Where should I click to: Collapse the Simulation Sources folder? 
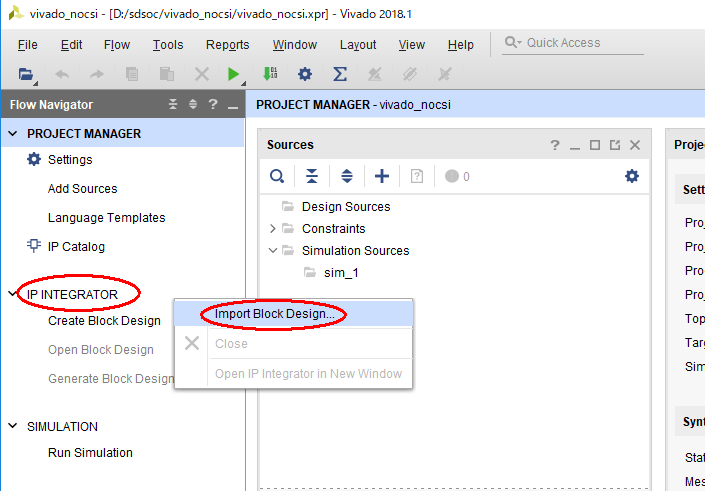[x=273, y=251]
